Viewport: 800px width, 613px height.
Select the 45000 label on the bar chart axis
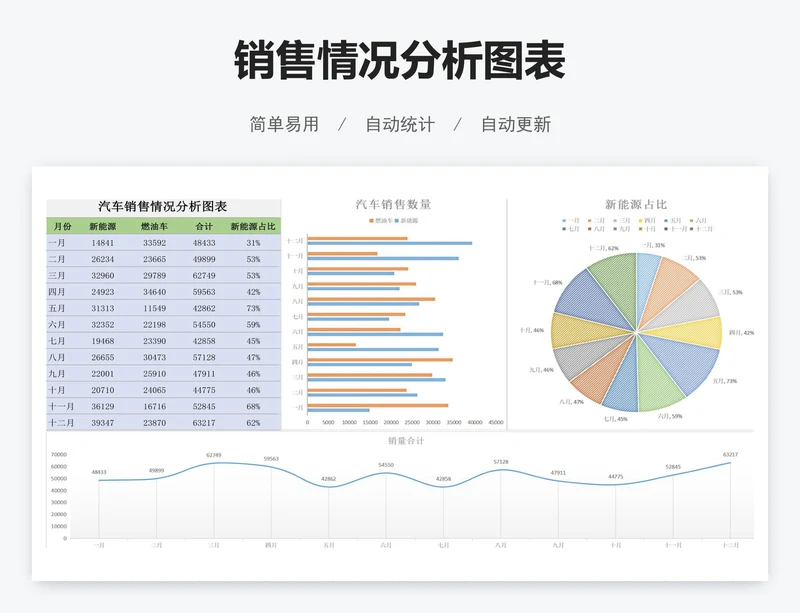click(496, 423)
